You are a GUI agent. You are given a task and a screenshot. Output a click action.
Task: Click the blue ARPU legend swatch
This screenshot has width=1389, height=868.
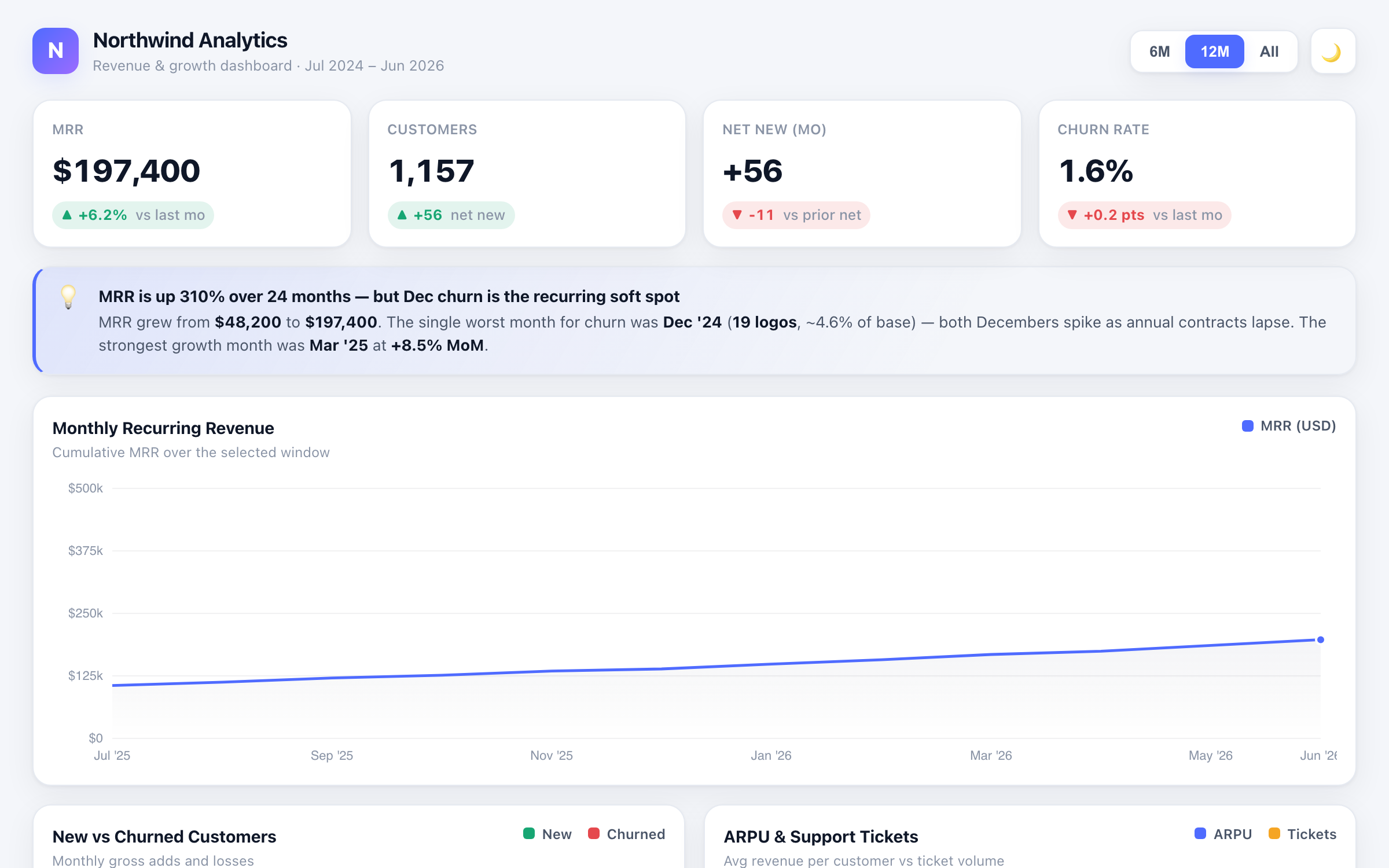tap(1200, 833)
